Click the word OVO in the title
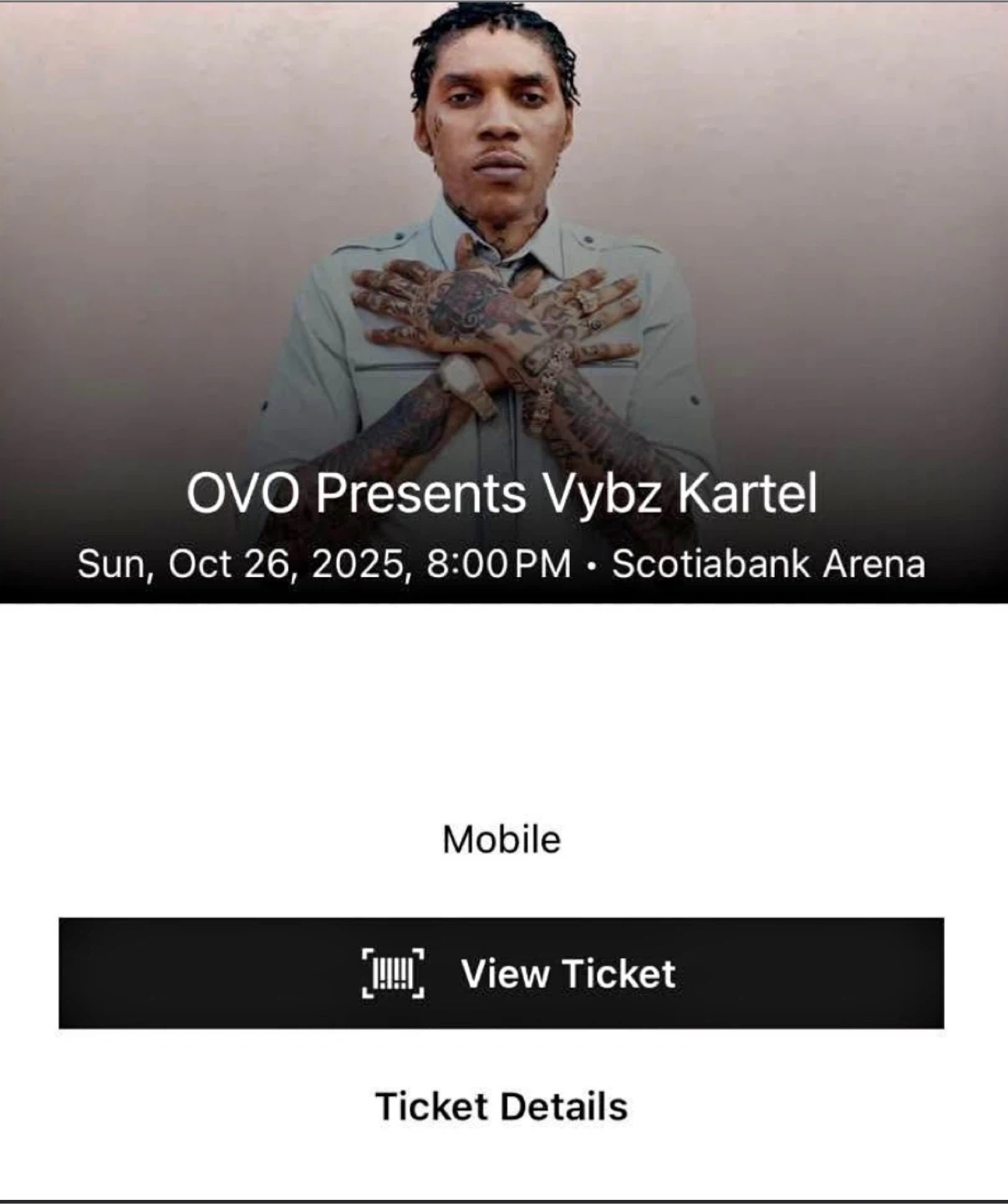1008x1204 pixels. point(242,493)
